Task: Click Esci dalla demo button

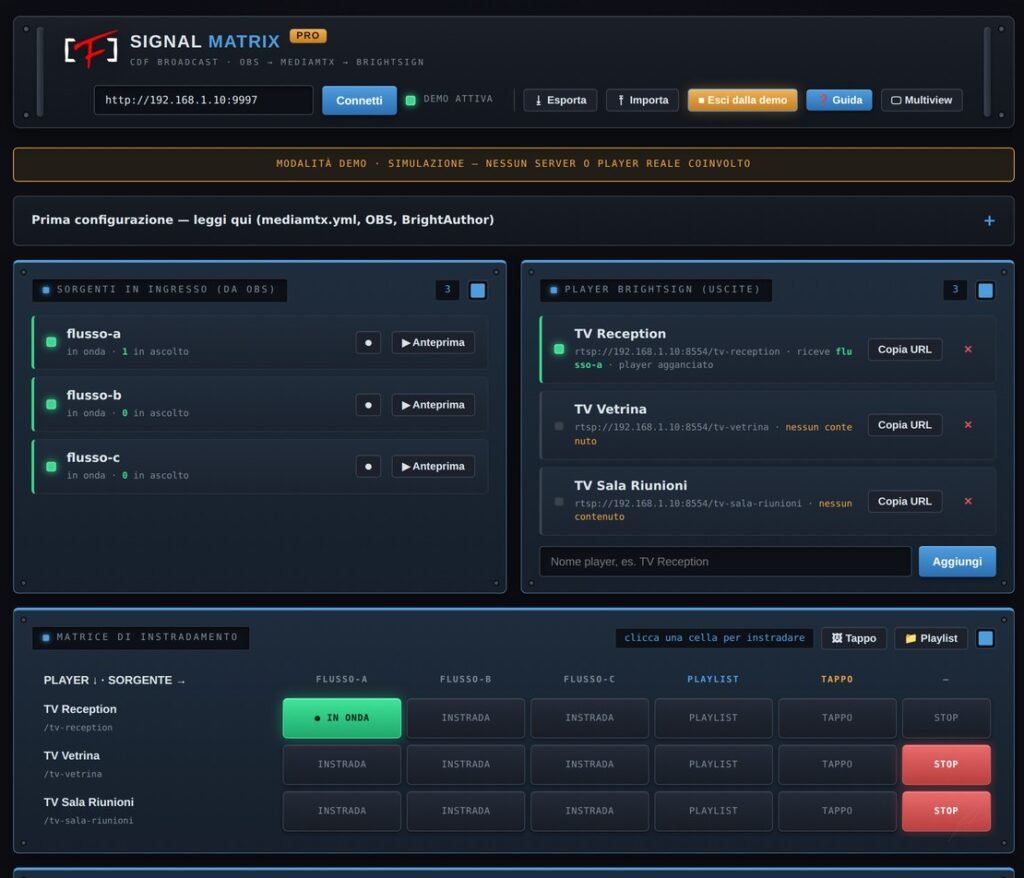Action: (x=743, y=100)
